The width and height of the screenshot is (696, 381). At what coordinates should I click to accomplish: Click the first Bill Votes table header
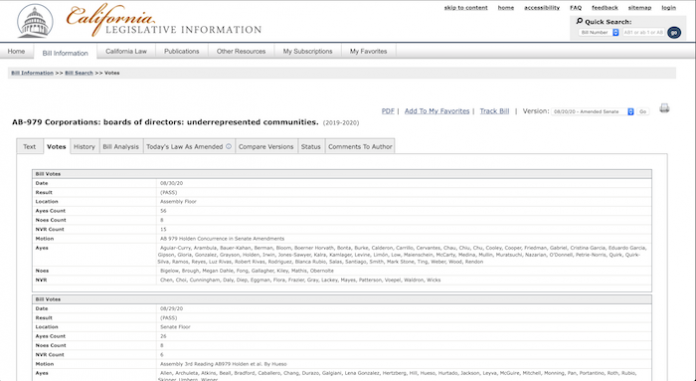[x=342, y=174]
